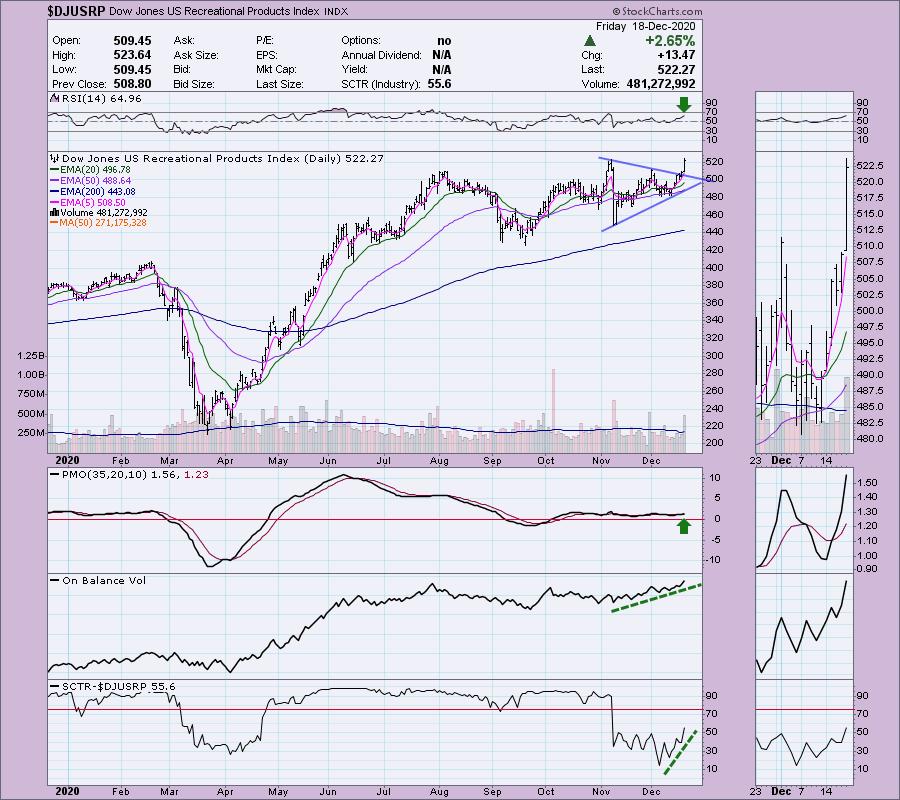
Task: Select the SCTR (Industry) value 55.6 in header
Action: pos(439,84)
